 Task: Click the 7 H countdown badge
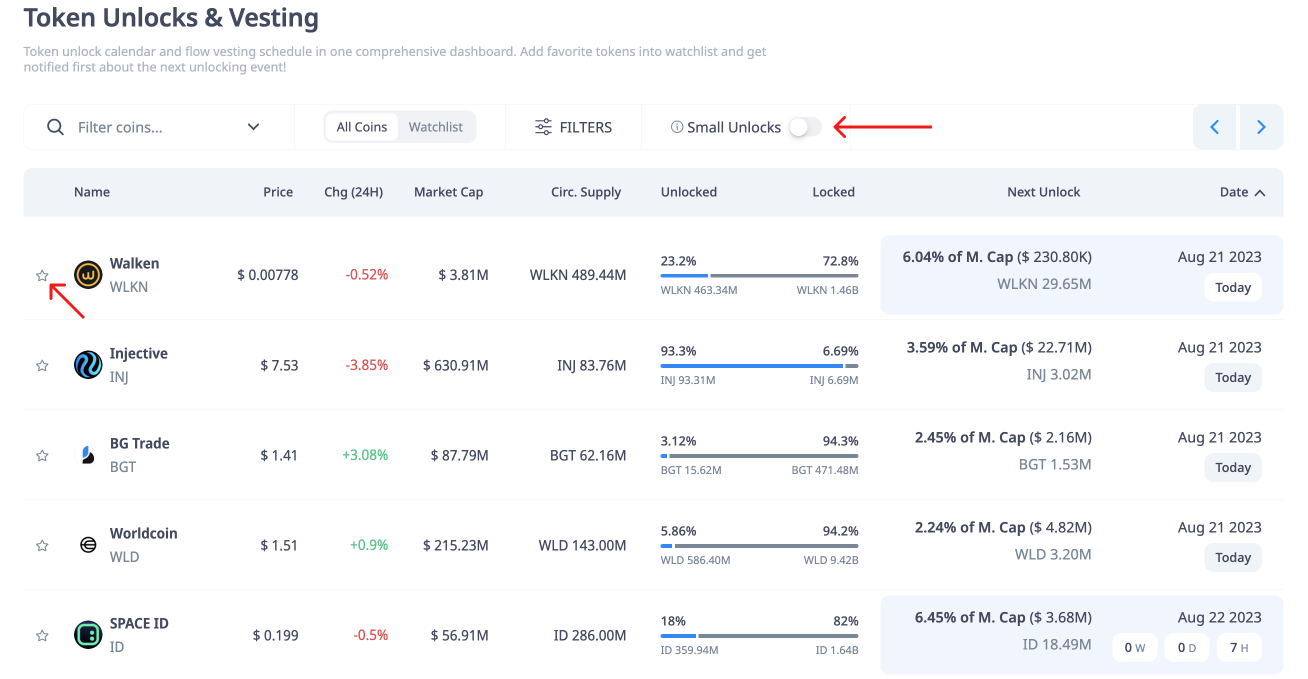click(1239, 647)
